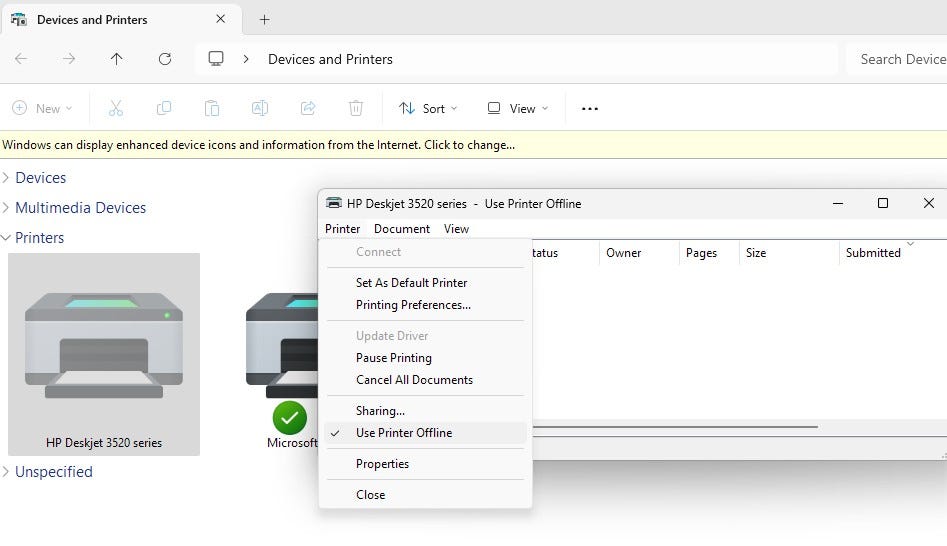
Task: Open the Sort dropdown
Action: coord(428,108)
